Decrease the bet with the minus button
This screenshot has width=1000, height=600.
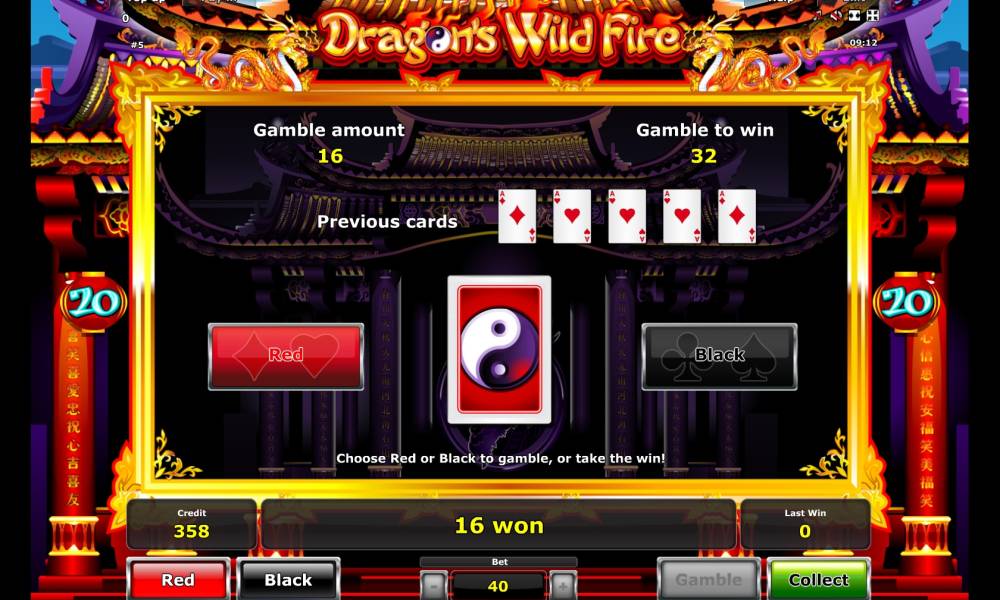(x=434, y=585)
